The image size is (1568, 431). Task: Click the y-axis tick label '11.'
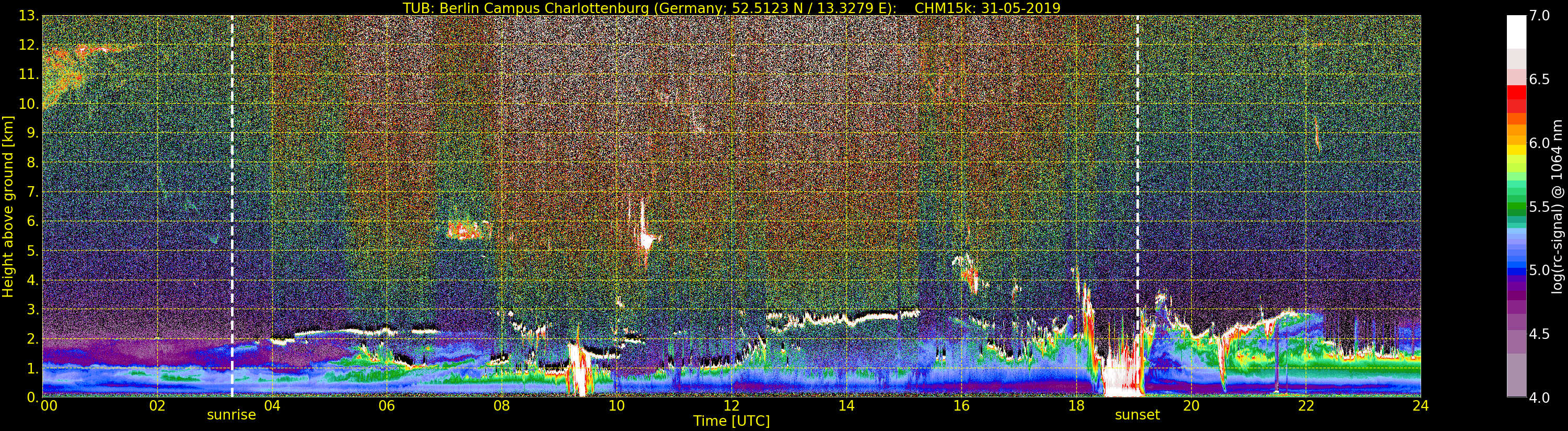(29, 75)
